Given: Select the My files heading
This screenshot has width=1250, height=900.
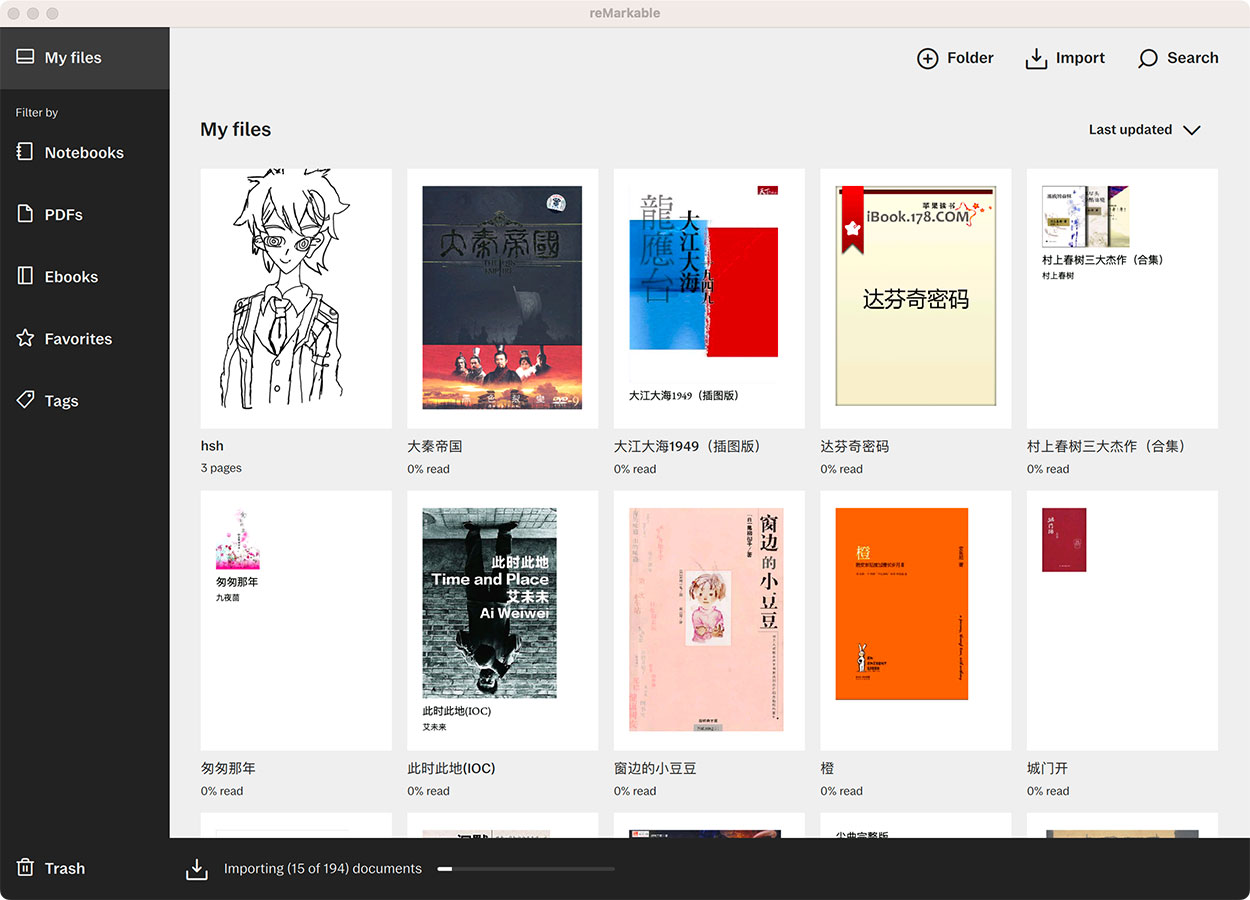Looking at the screenshot, I should point(236,129).
